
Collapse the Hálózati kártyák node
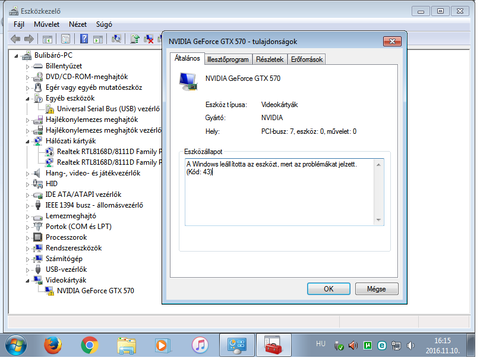pyautogui.click(x=27, y=142)
